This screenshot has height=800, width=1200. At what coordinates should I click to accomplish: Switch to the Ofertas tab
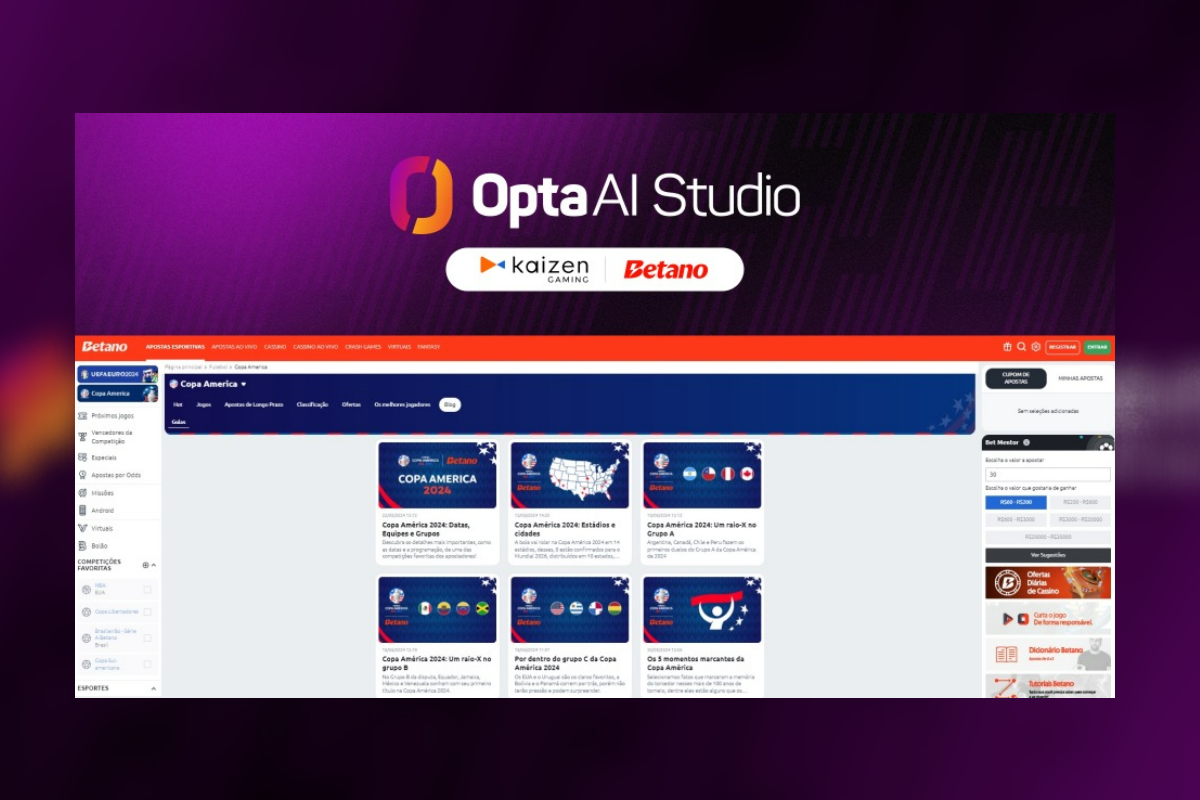click(x=351, y=405)
